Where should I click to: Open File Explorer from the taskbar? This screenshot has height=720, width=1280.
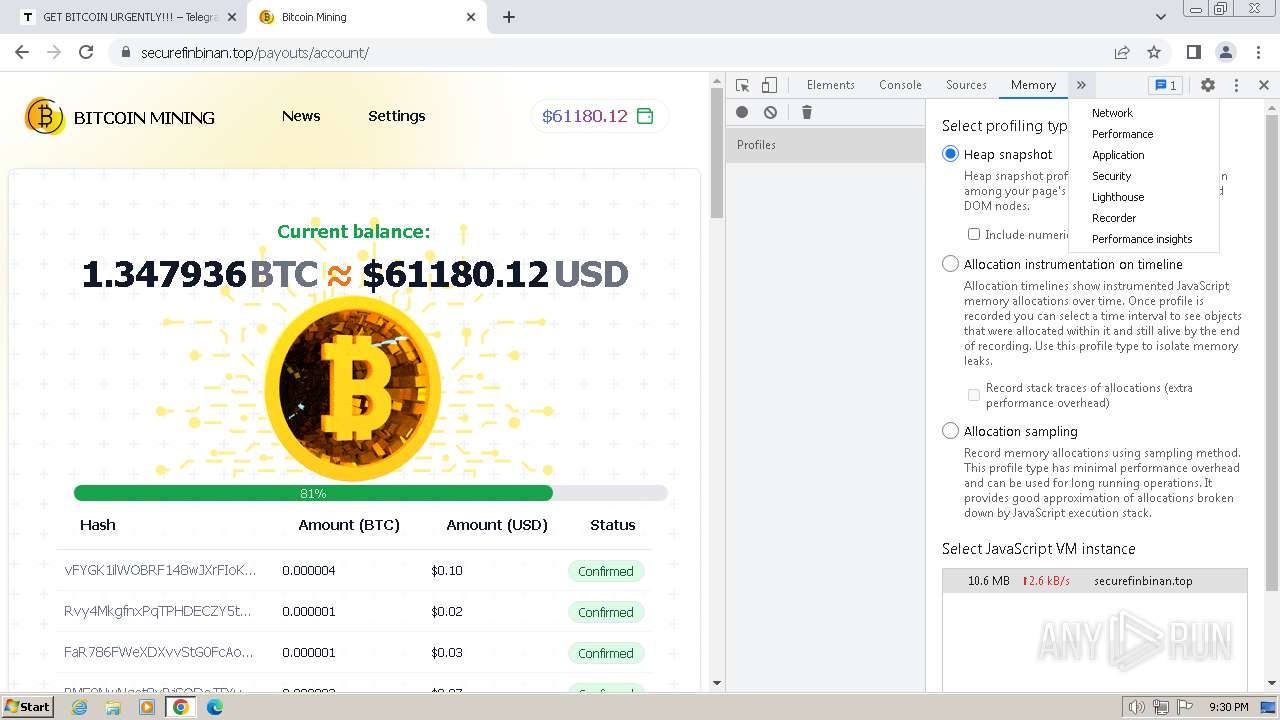pos(113,707)
